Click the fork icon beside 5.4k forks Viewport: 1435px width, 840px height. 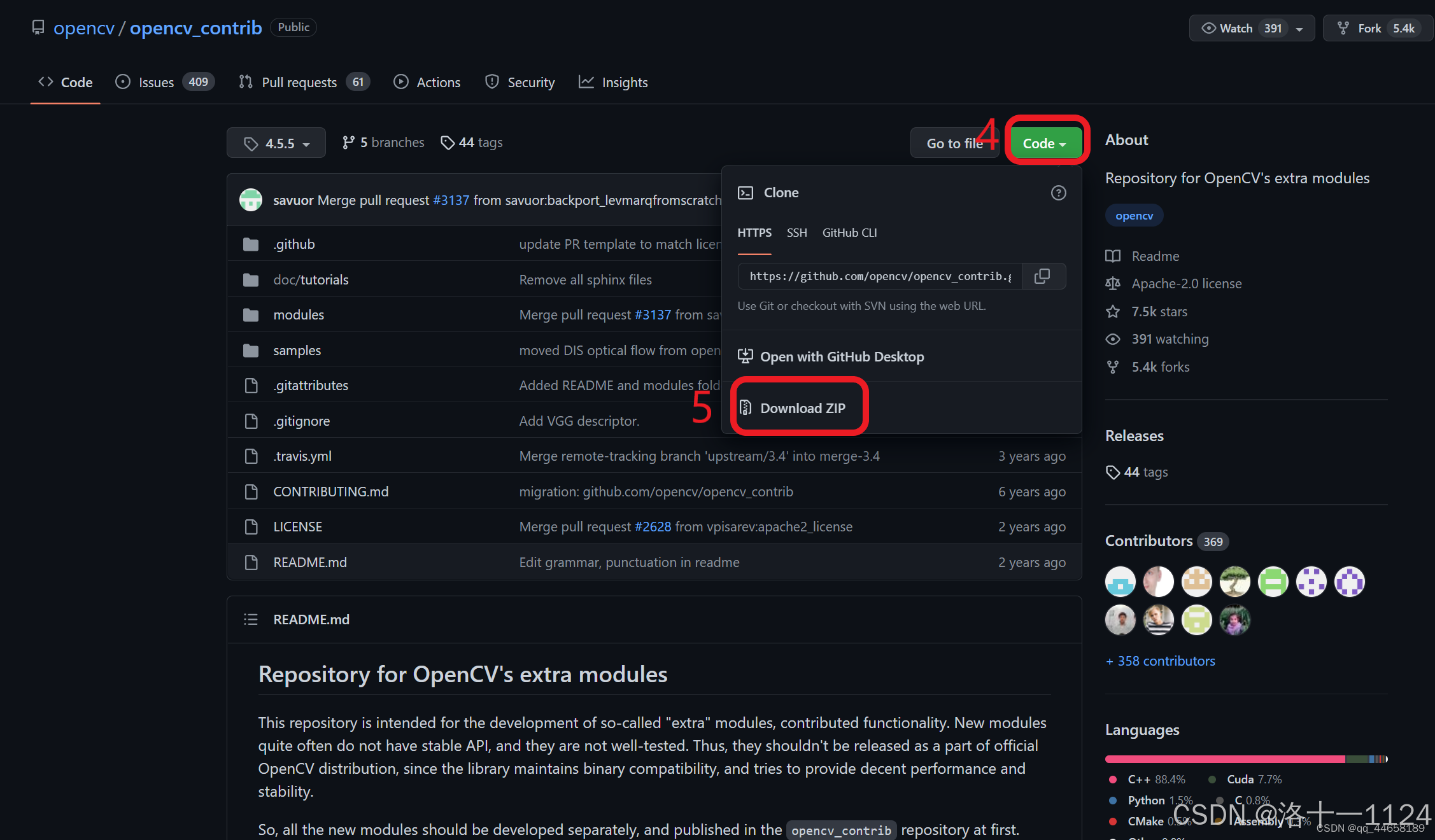1112,367
